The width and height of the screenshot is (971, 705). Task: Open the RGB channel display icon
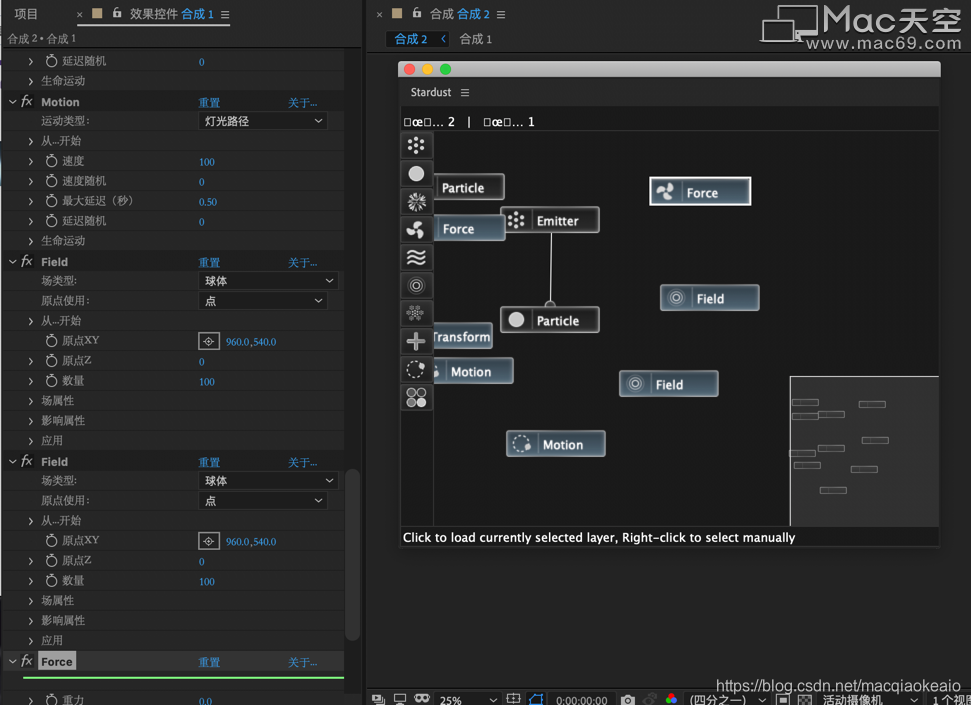671,699
